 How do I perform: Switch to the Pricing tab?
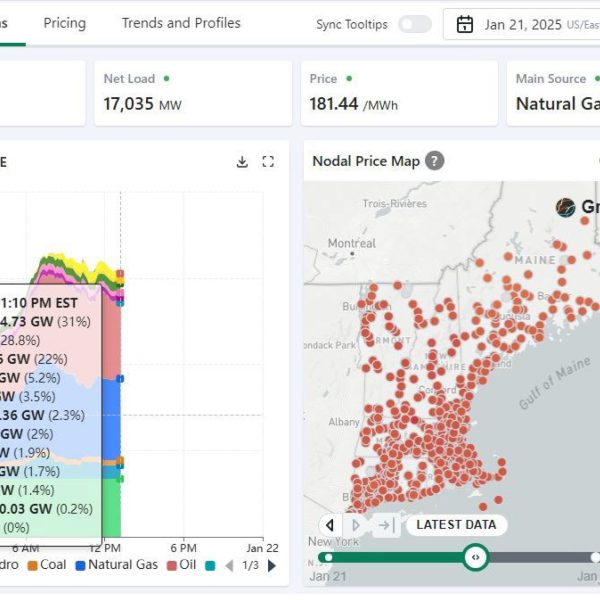[64, 23]
